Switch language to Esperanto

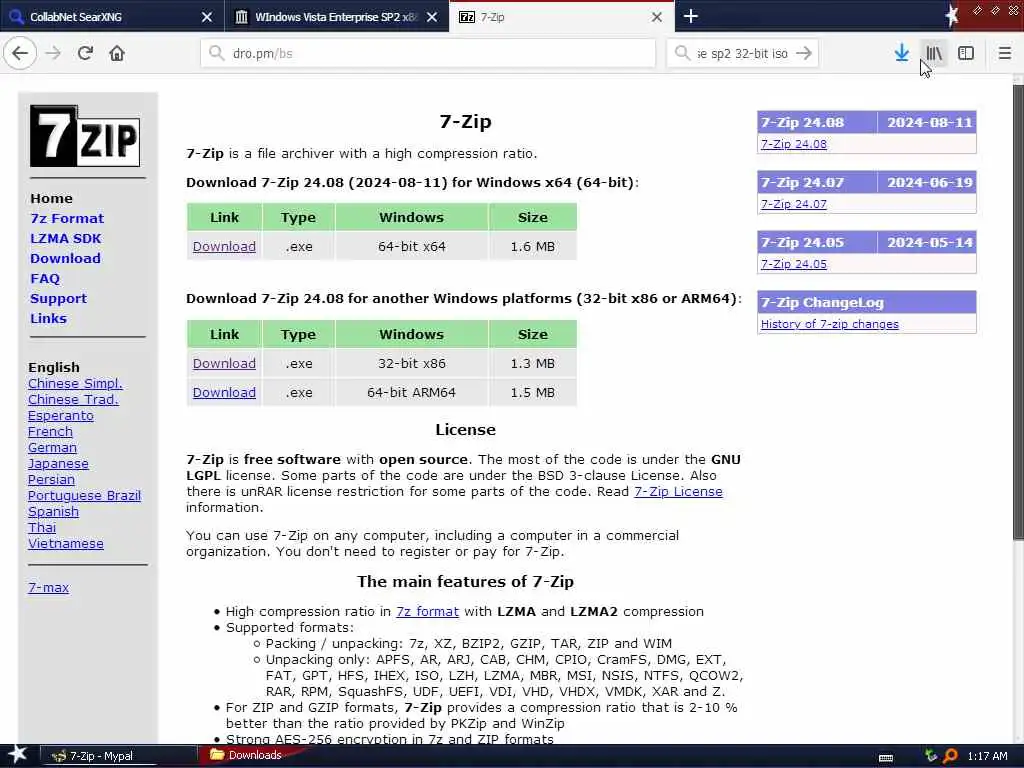61,415
